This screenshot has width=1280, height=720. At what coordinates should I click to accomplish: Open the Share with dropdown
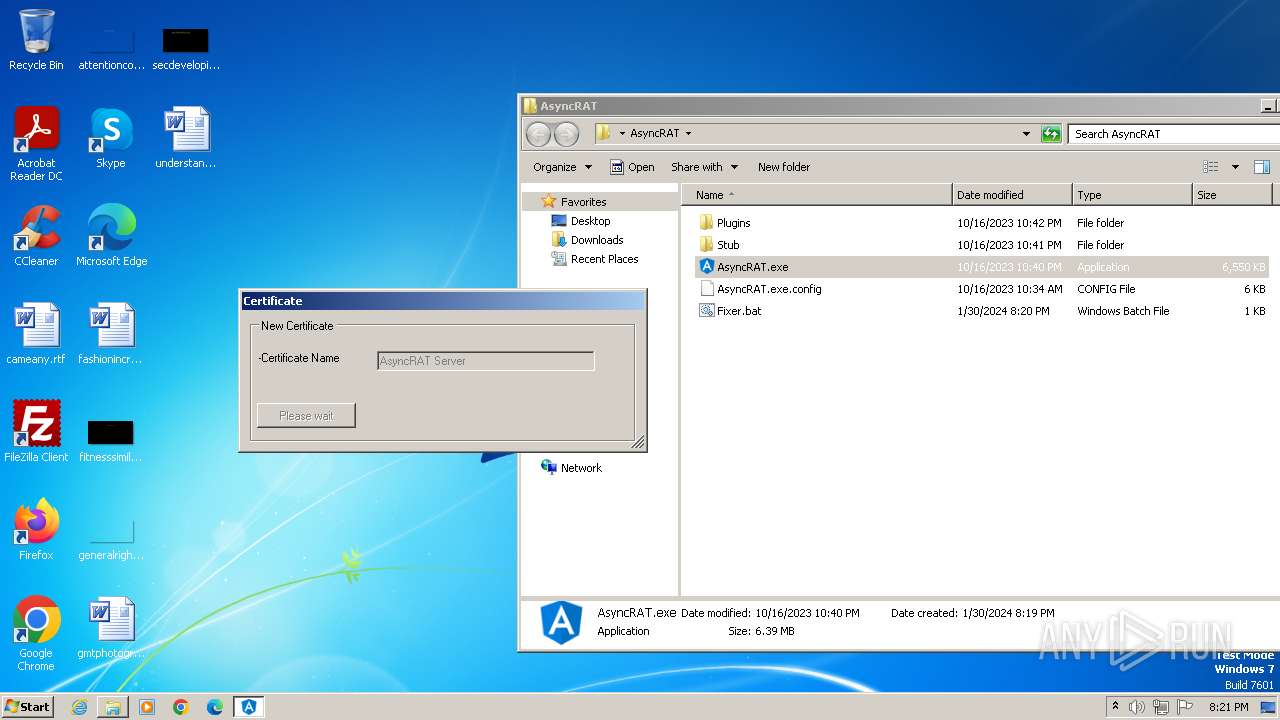(x=704, y=167)
